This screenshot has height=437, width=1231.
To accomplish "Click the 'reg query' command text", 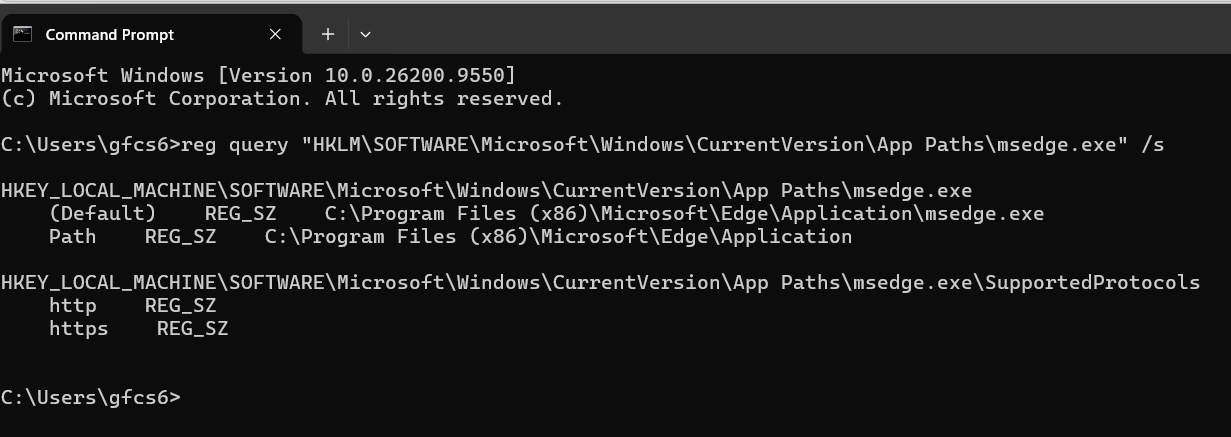I will tap(235, 145).
